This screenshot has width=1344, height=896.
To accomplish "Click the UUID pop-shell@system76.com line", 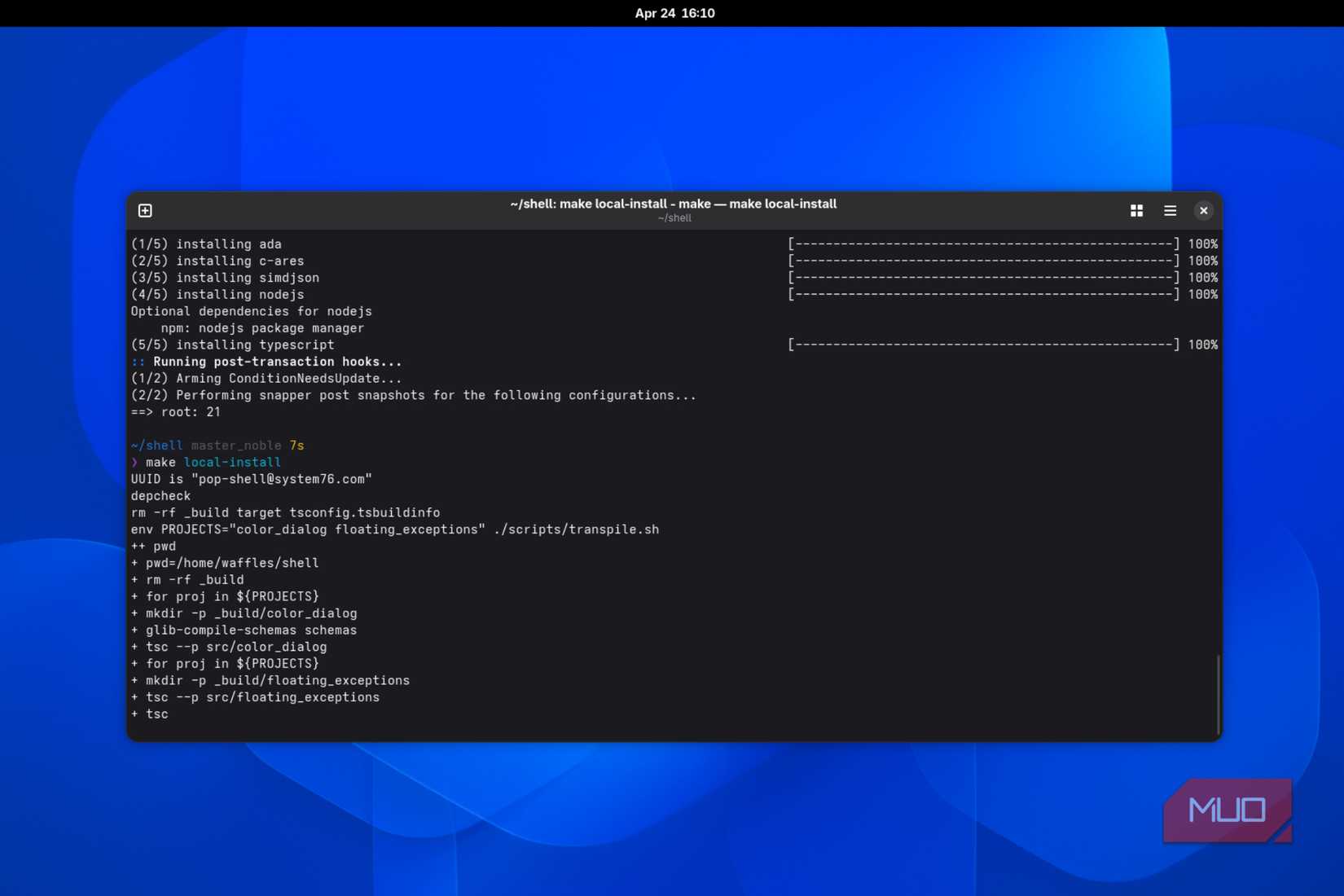I will click(251, 480).
